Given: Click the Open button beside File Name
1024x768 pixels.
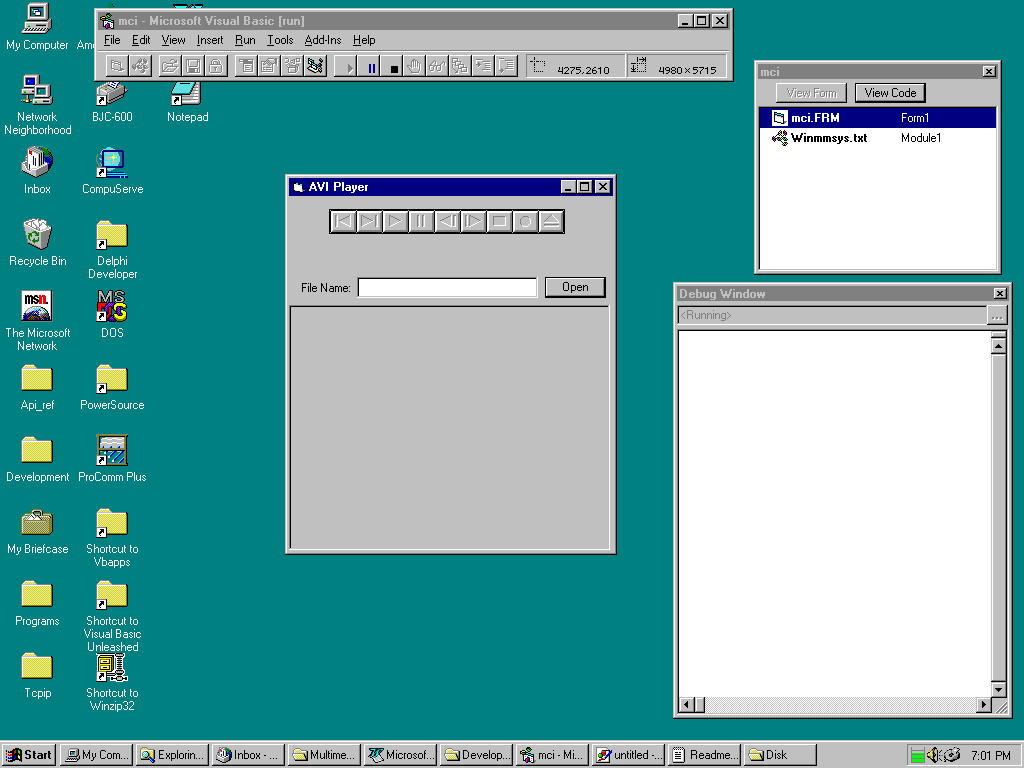Looking at the screenshot, I should tap(575, 287).
